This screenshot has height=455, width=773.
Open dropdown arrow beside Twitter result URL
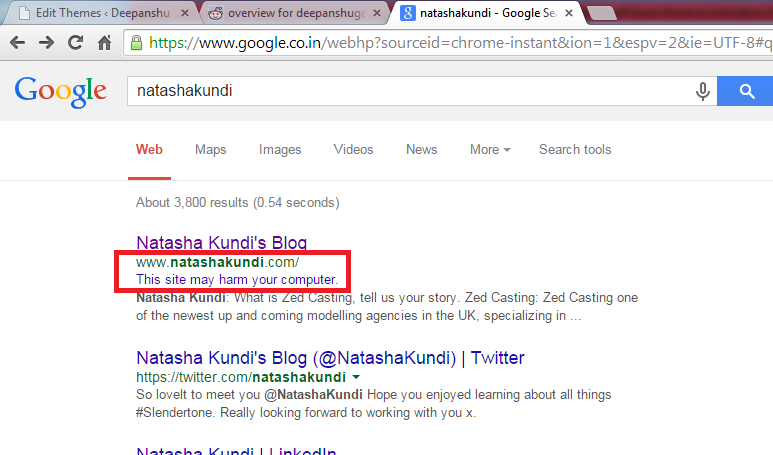tap(356, 377)
